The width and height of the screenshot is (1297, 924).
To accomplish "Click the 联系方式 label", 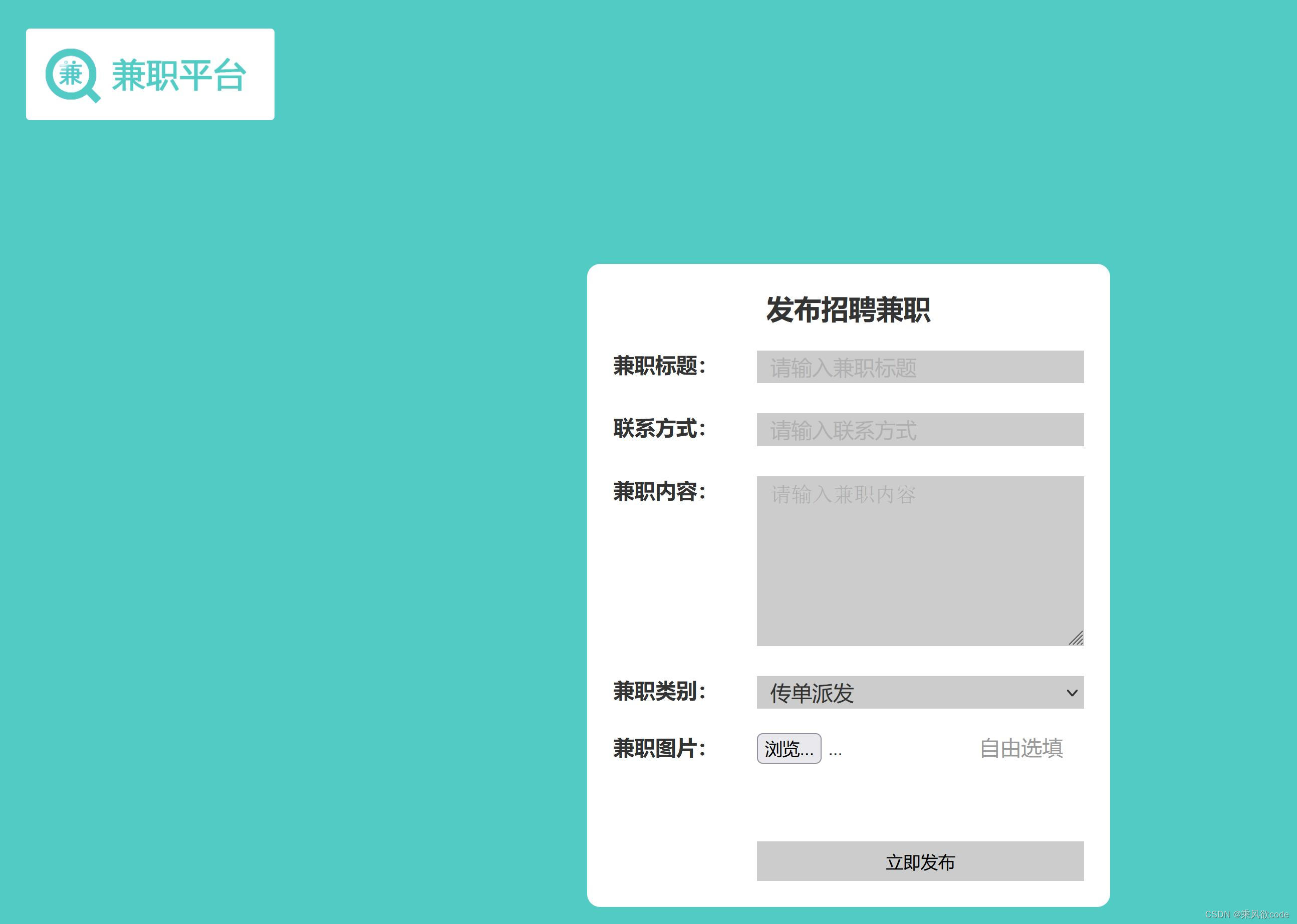I will [x=657, y=430].
